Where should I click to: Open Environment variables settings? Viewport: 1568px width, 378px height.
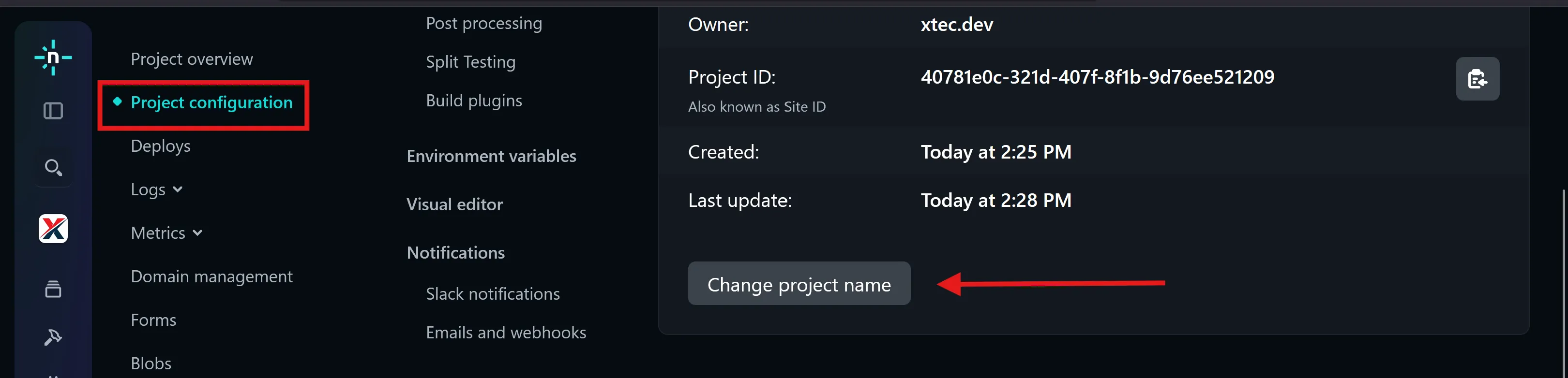[491, 156]
